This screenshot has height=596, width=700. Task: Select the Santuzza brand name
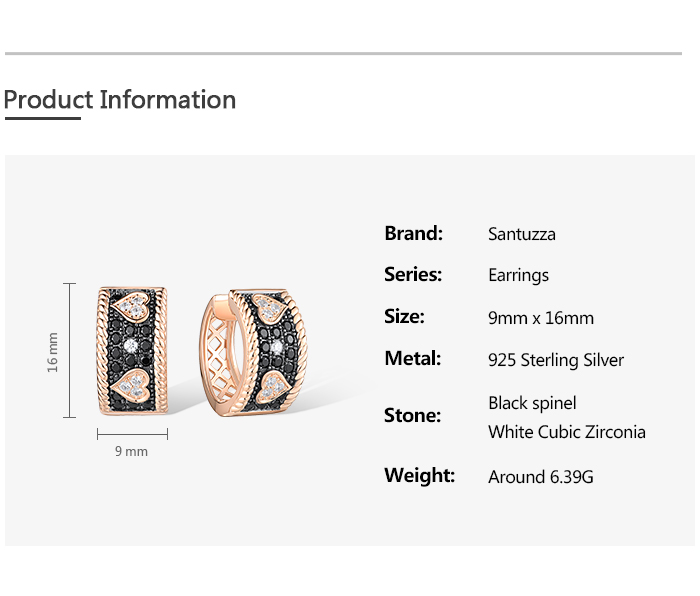(522, 235)
